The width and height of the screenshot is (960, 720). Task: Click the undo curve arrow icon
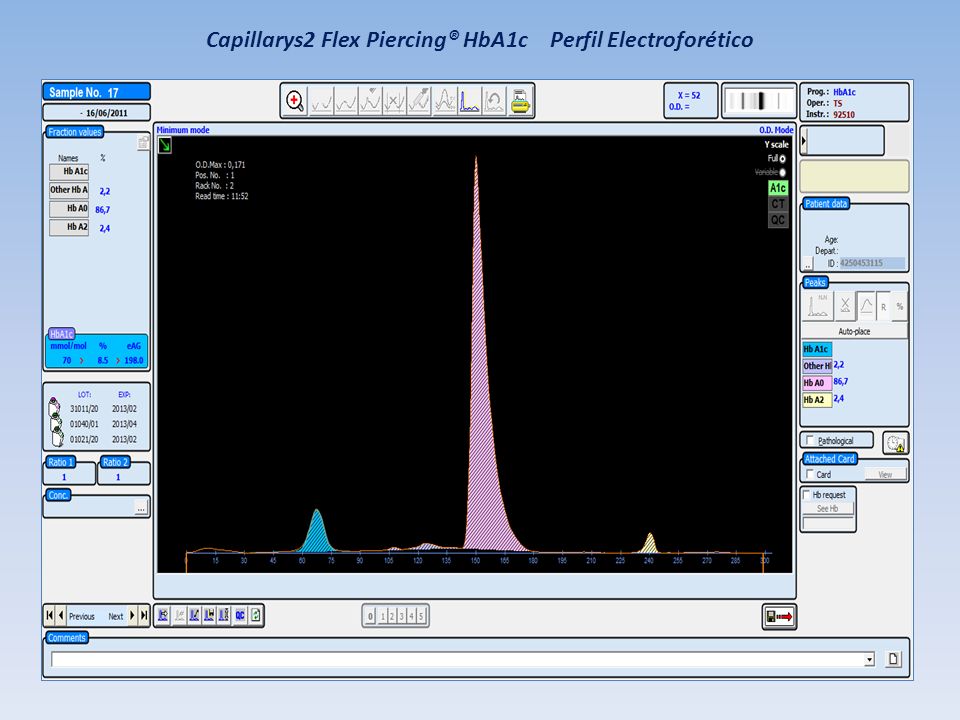(x=494, y=101)
